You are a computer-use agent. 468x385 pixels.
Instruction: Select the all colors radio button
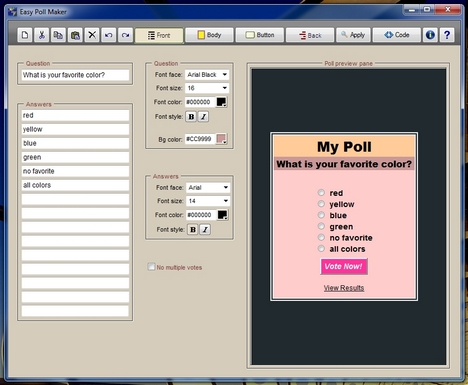[x=321, y=248]
